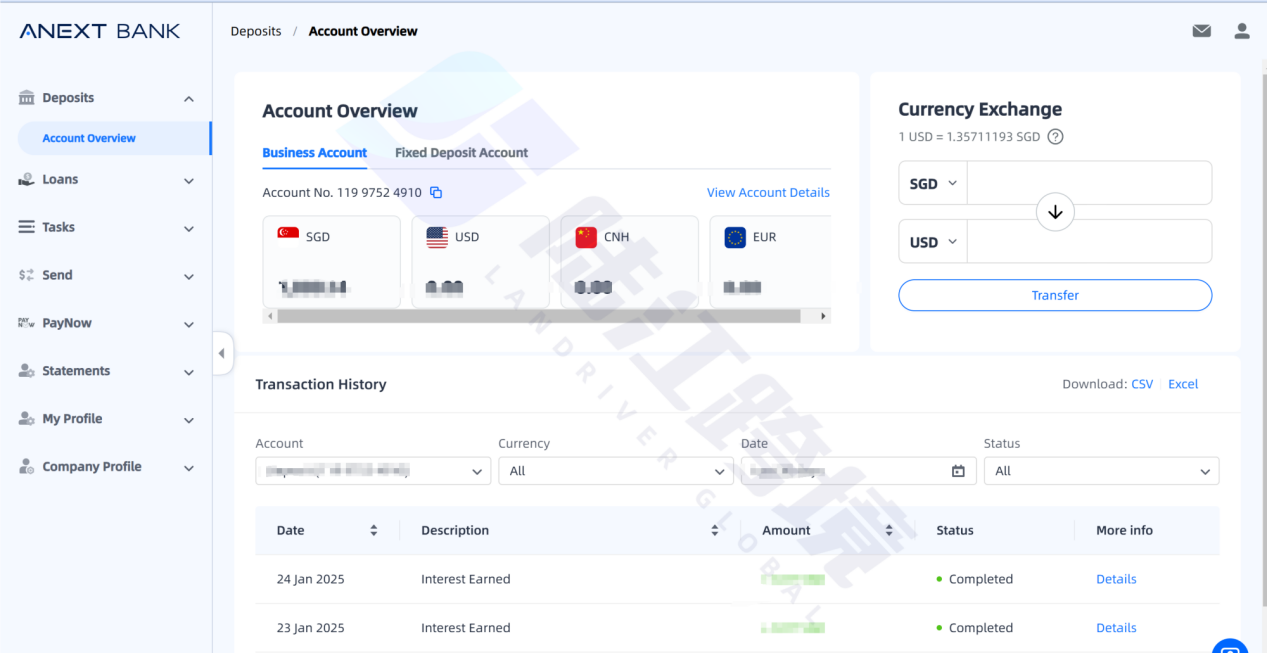Sort by Amount column arrows
Screen dimensions: 1267x653
pos(889,530)
